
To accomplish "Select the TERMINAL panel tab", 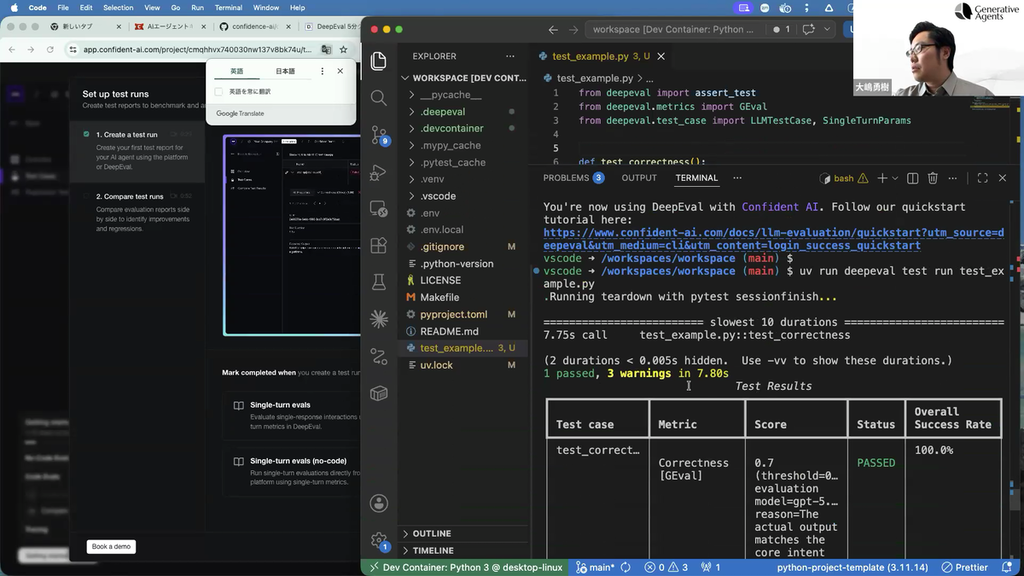I will [x=696, y=178].
